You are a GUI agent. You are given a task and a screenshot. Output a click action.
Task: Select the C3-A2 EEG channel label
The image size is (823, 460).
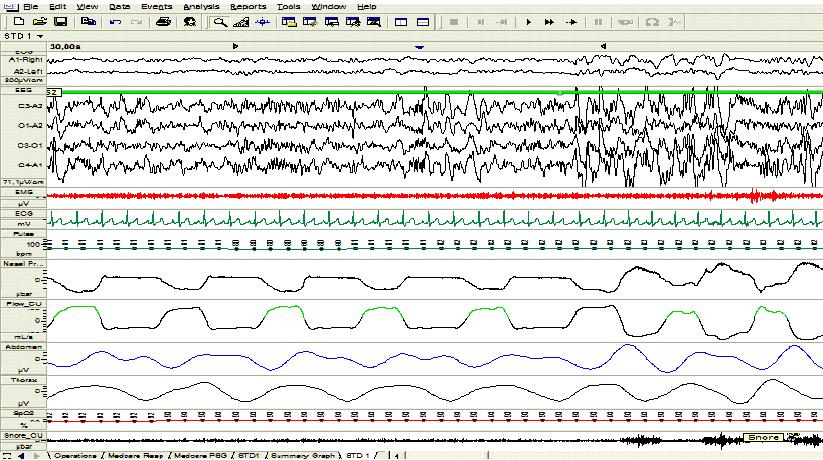tap(30, 106)
